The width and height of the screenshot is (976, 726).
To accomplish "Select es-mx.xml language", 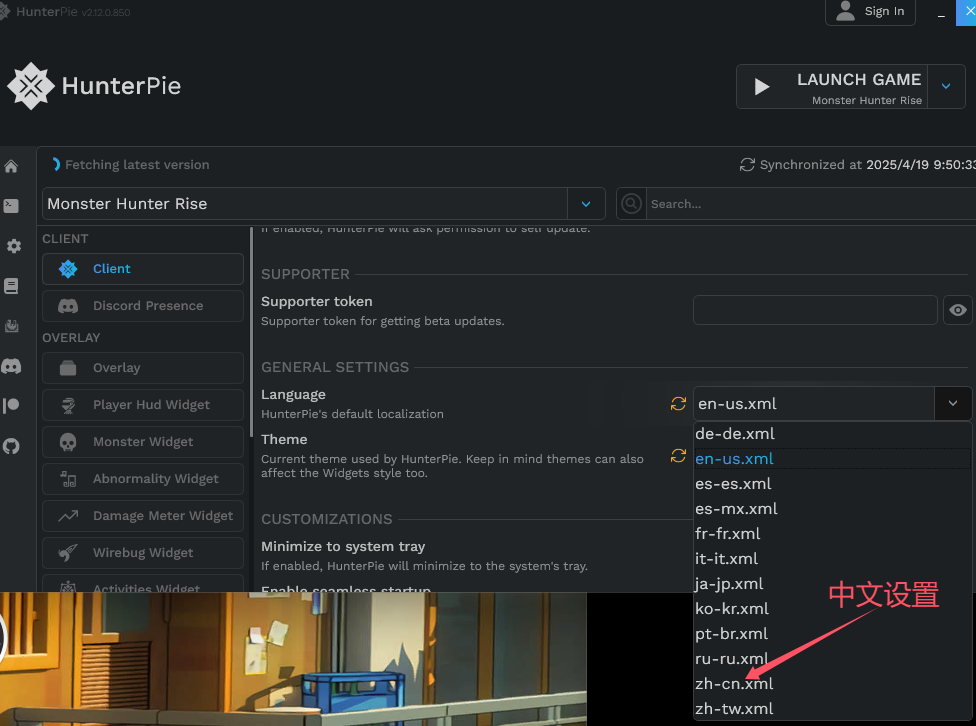I will (x=832, y=509).
